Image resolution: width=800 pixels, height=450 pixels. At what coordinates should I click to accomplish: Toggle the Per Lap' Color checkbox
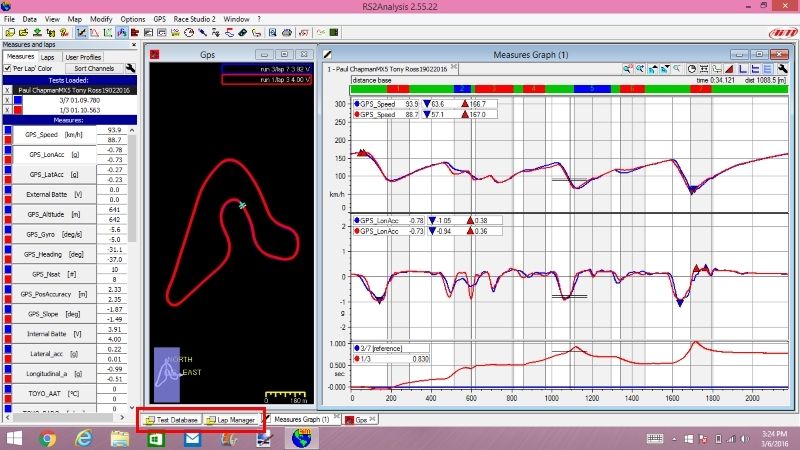(x=8, y=68)
